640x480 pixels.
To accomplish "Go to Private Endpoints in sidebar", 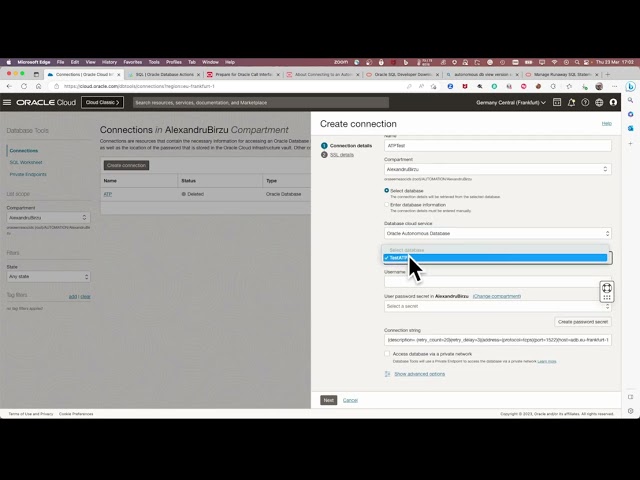I will pos(28,174).
